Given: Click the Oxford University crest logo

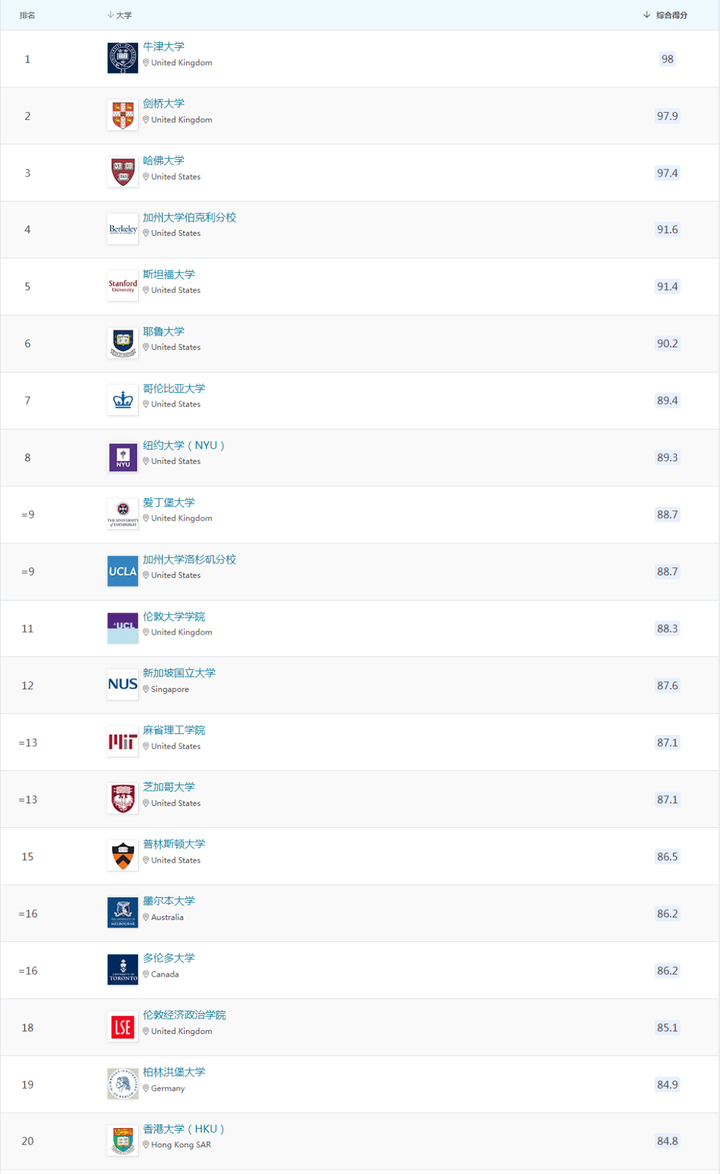Looking at the screenshot, I should coord(123,58).
